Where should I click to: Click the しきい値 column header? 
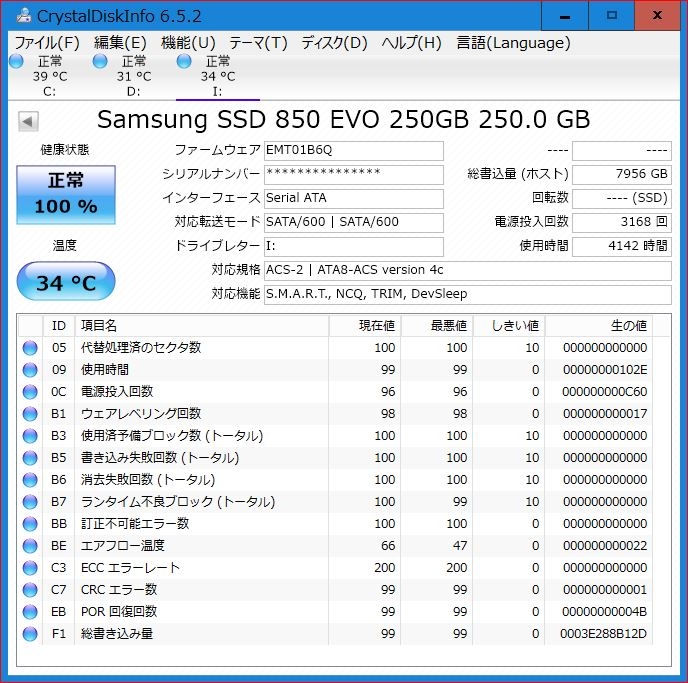click(x=509, y=326)
